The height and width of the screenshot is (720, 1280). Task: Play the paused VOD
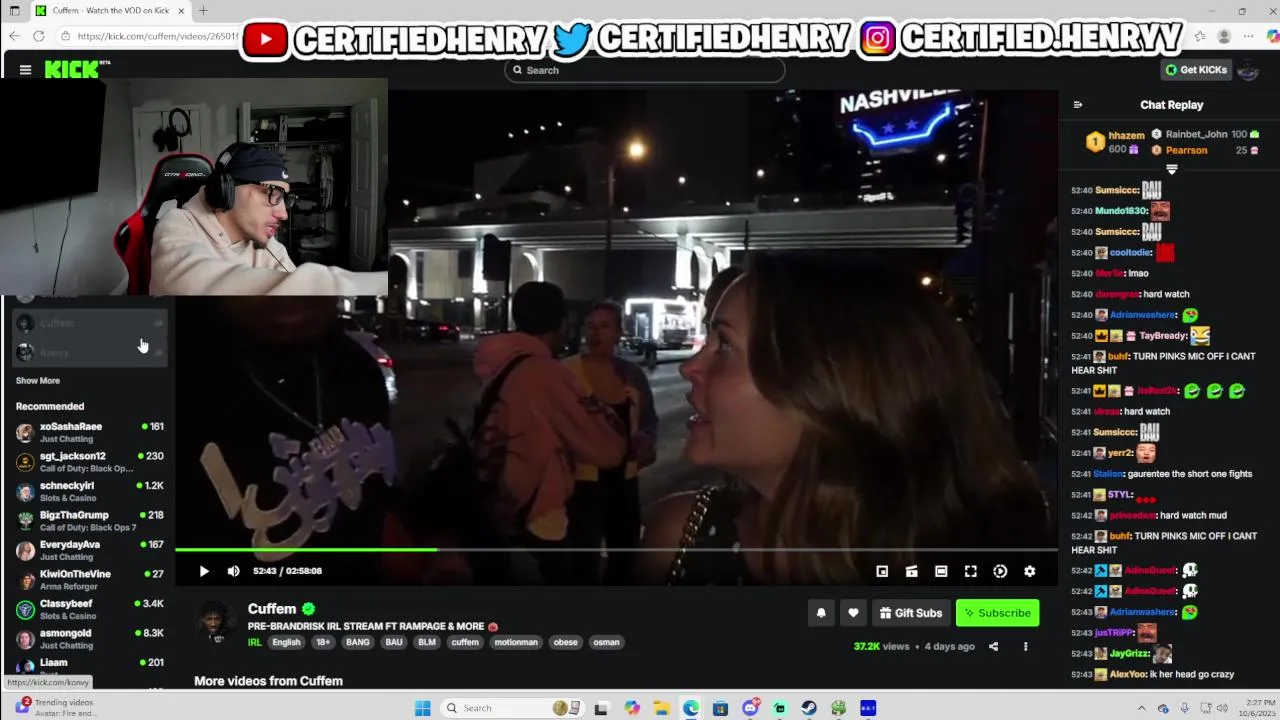[x=204, y=571]
